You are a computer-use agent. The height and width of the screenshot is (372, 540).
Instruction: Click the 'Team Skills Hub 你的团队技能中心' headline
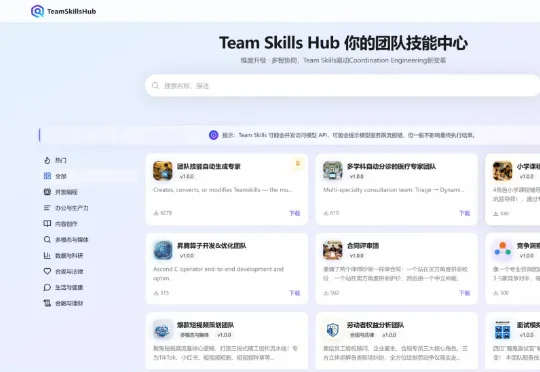click(343, 43)
